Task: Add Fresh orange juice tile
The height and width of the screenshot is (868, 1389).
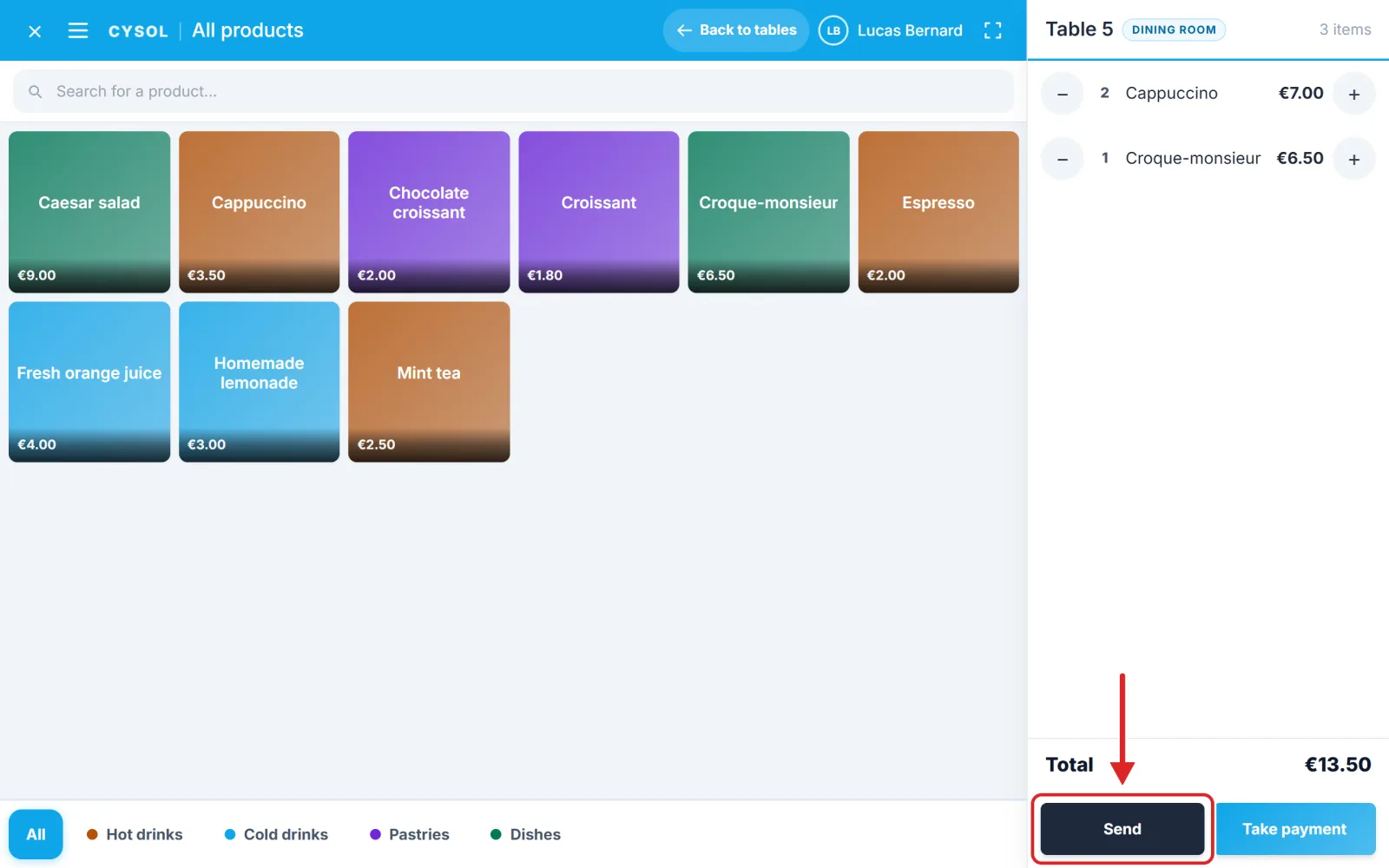Action: coord(89,382)
